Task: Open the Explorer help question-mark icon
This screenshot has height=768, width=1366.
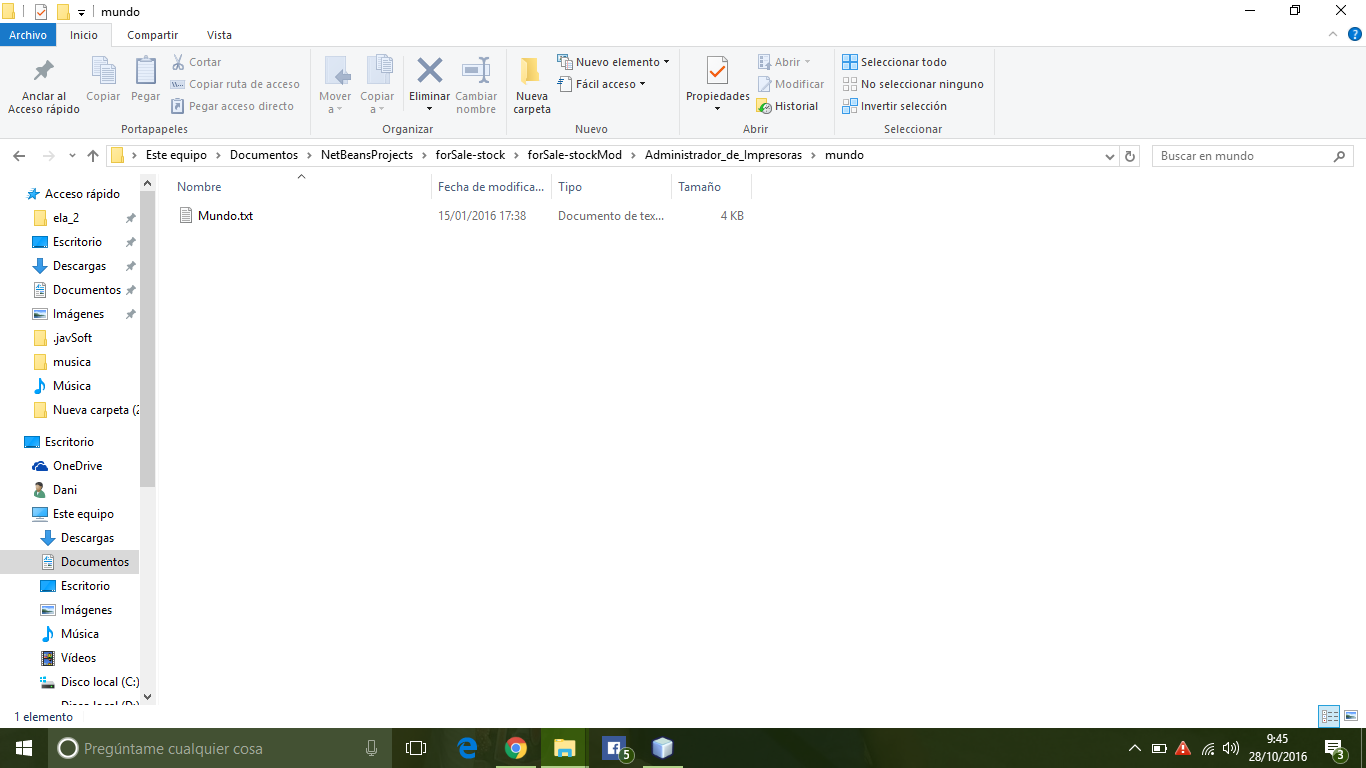Action: pyautogui.click(x=1354, y=34)
